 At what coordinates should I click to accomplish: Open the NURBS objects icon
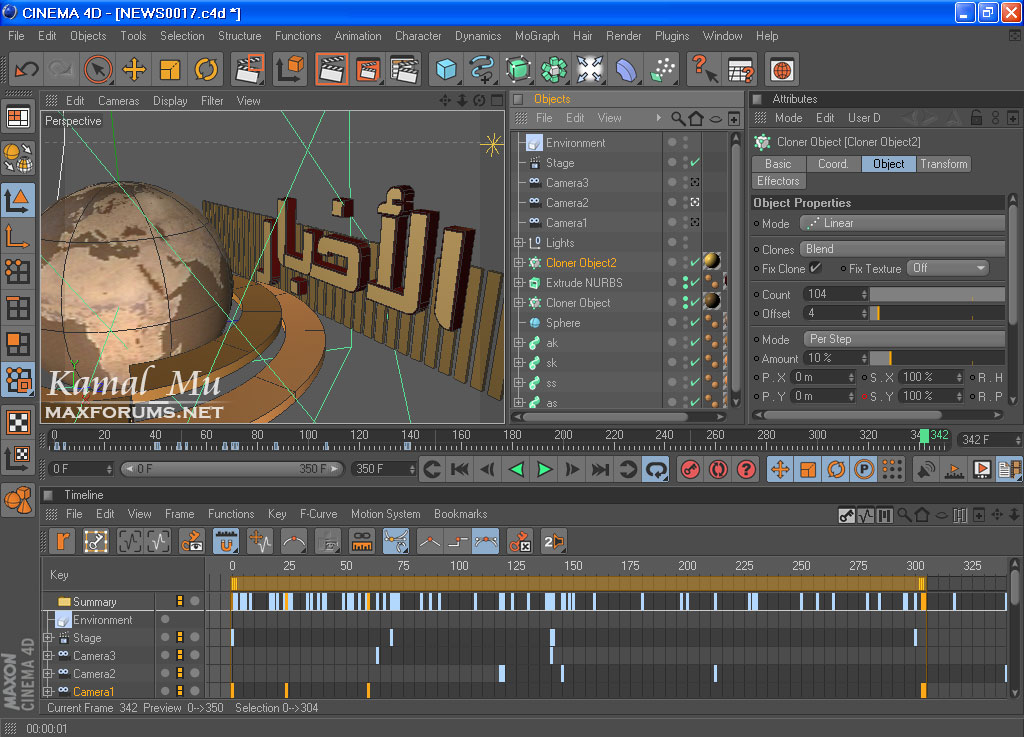click(x=518, y=69)
